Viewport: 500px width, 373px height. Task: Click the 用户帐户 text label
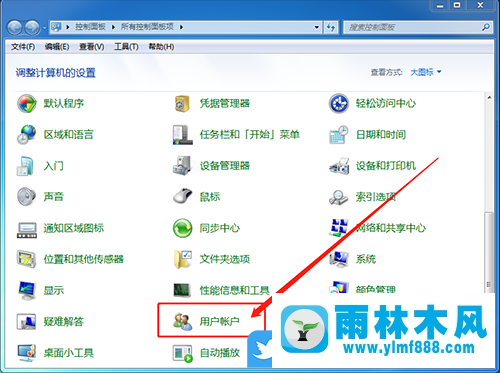click(x=219, y=322)
